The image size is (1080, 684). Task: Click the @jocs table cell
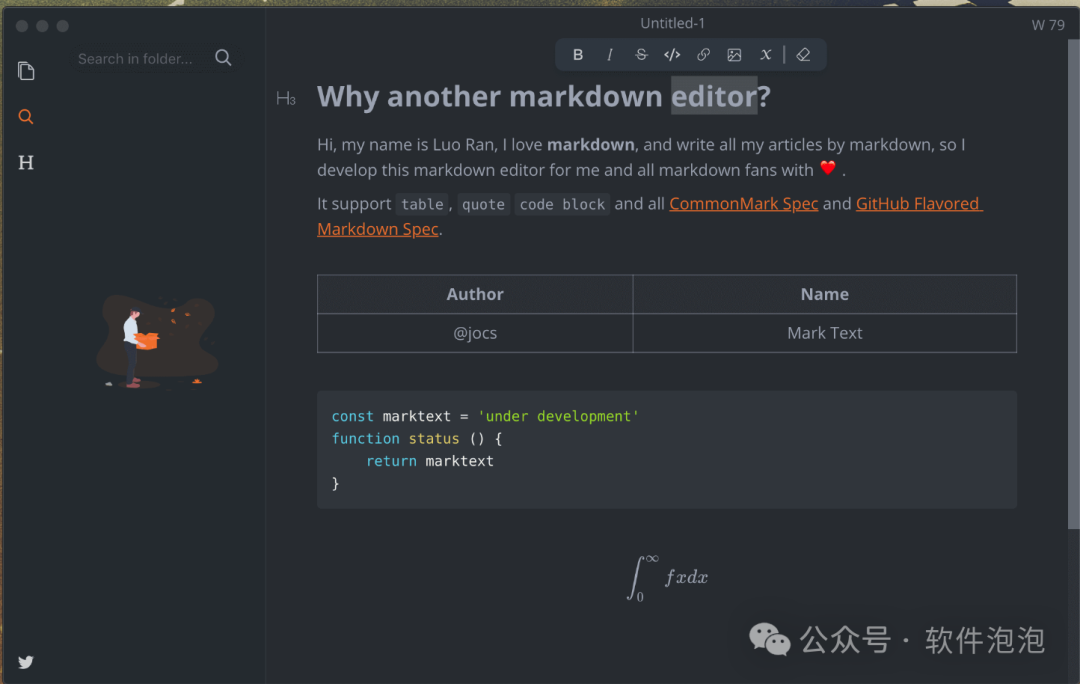tap(475, 333)
